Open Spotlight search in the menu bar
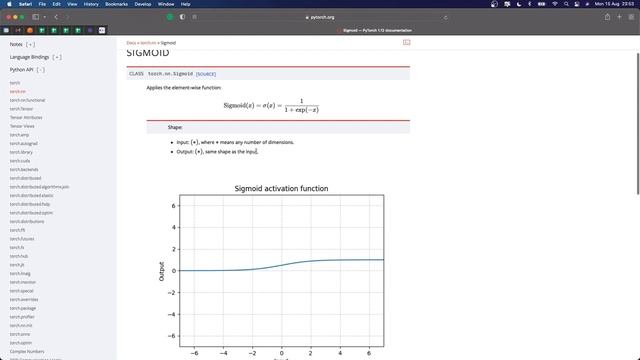Viewport: 640px width, 360px height. pos(566,4)
